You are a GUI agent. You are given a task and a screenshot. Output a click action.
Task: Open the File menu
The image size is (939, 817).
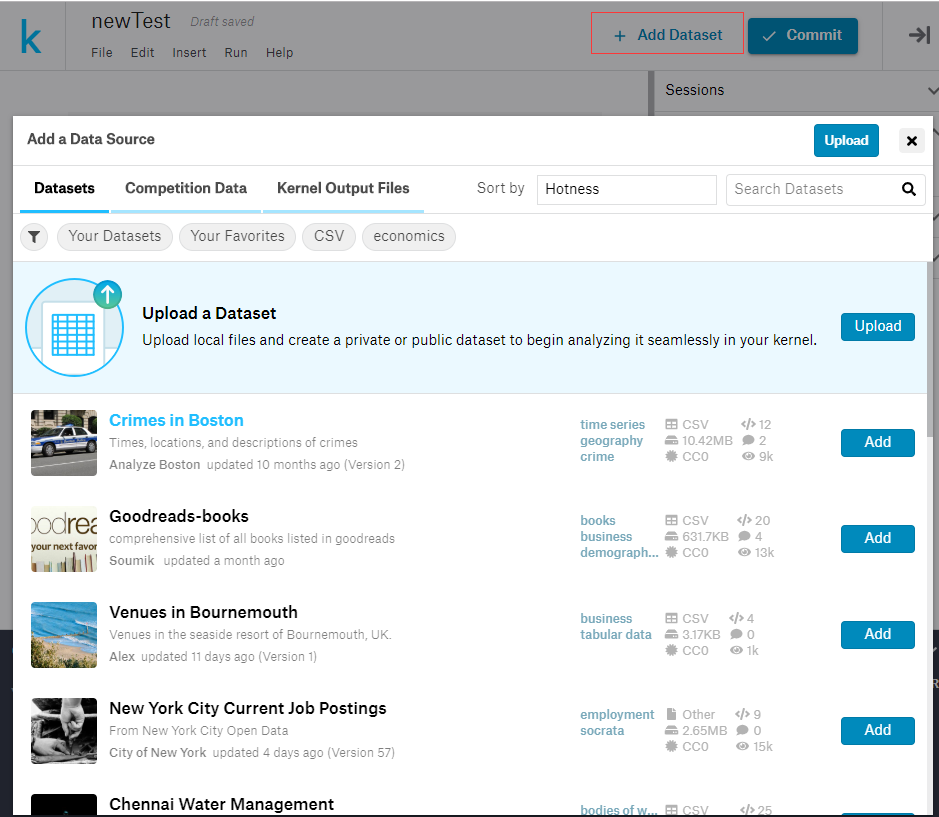coord(102,53)
